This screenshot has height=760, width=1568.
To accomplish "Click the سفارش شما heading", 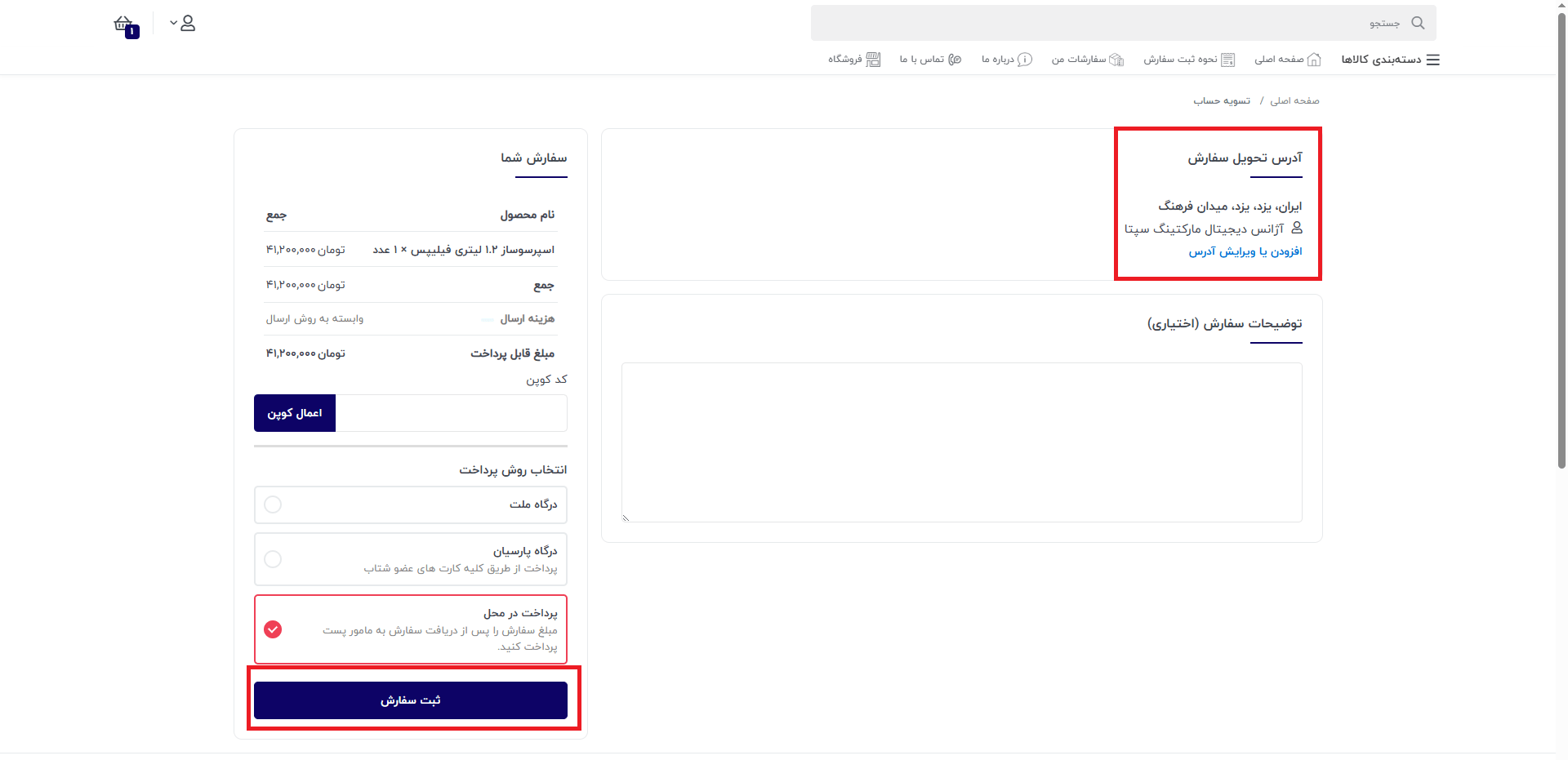I will point(534,158).
